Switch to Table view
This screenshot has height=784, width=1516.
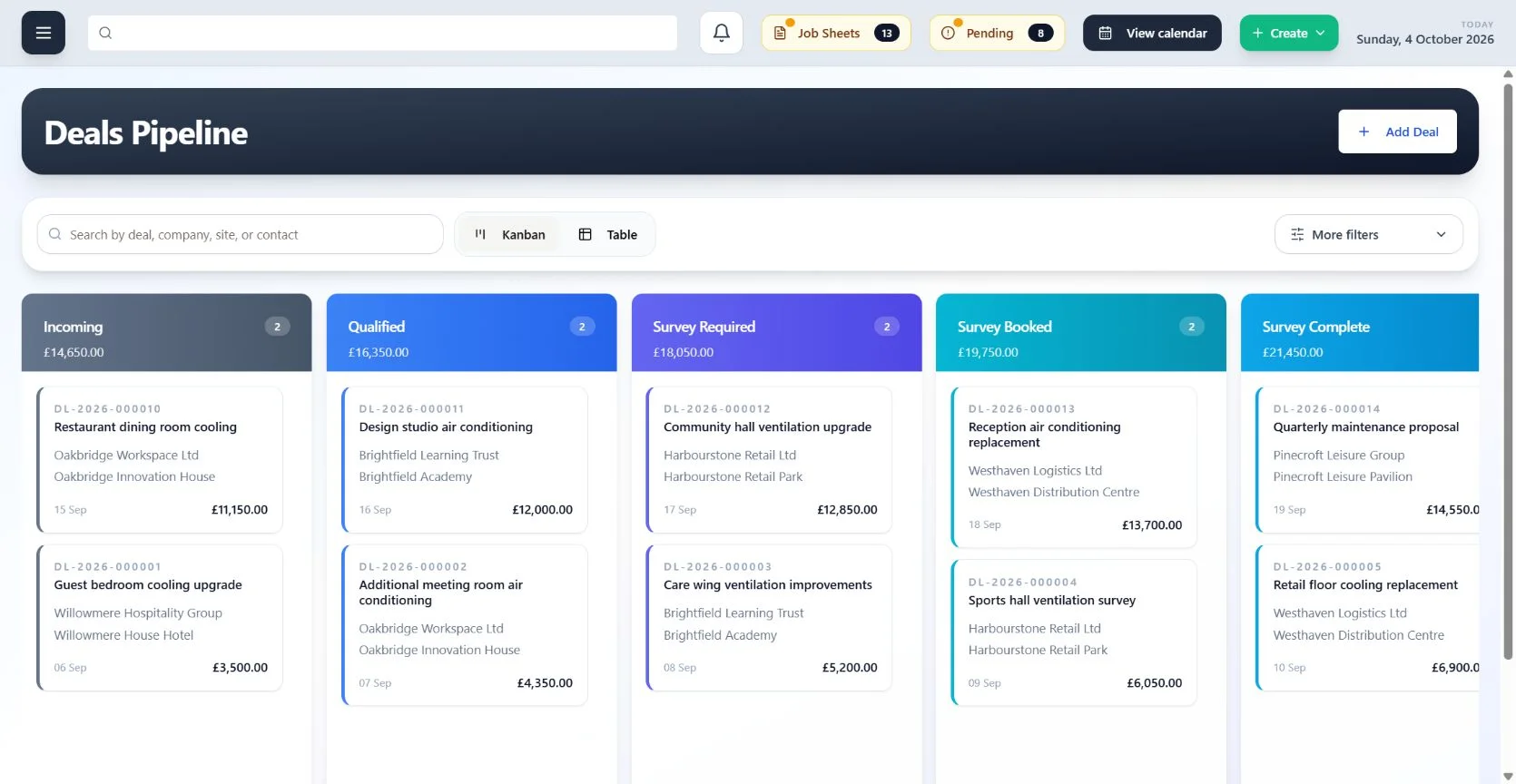(608, 234)
